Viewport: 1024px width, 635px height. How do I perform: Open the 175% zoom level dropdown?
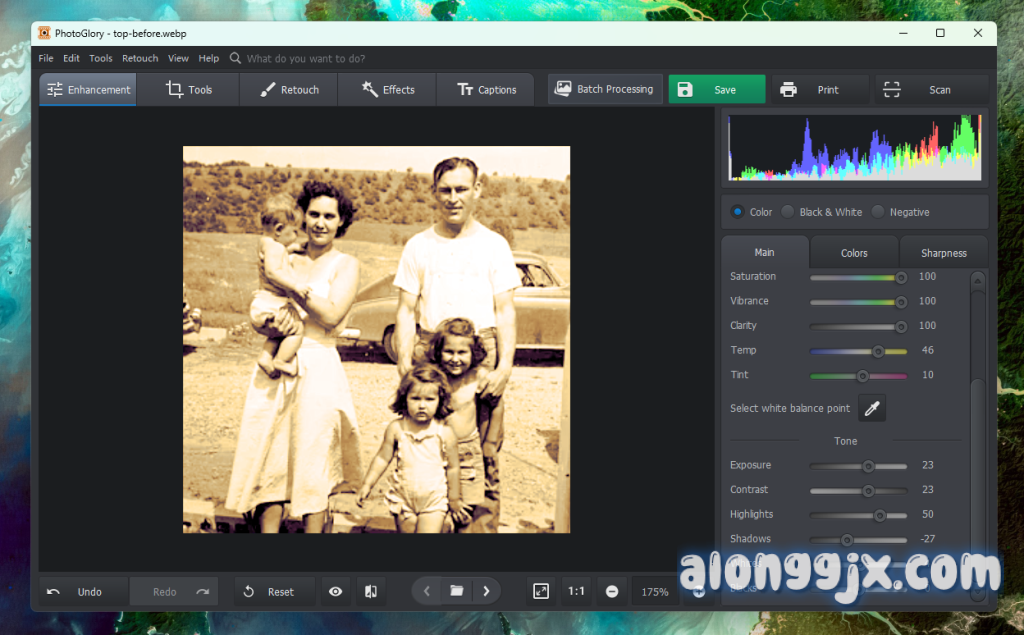pyautogui.click(x=655, y=592)
